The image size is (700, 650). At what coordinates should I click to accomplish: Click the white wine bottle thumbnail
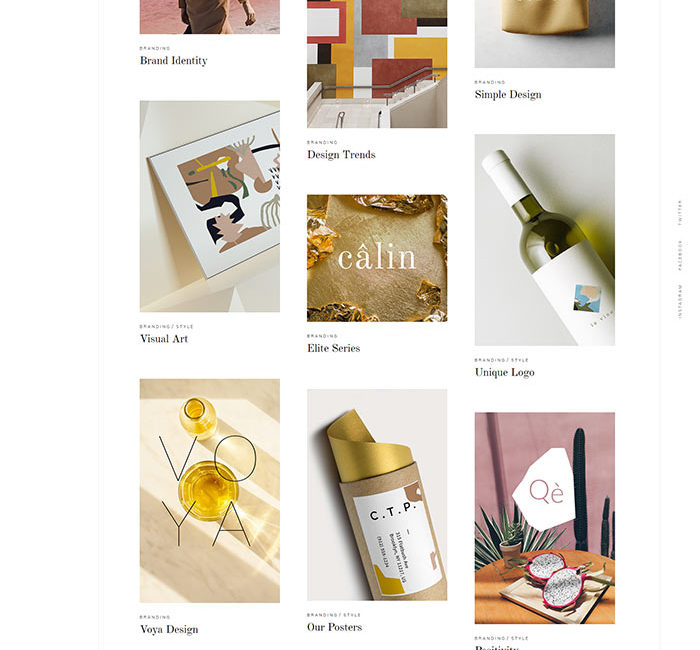point(545,240)
